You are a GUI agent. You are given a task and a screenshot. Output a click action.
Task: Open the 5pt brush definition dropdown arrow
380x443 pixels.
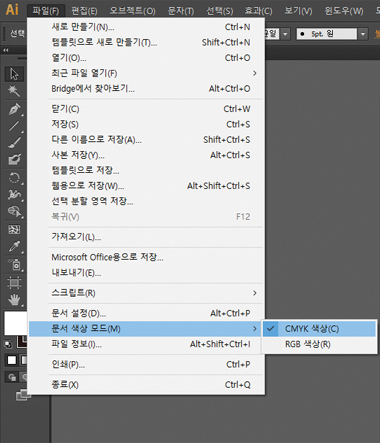pos(363,34)
